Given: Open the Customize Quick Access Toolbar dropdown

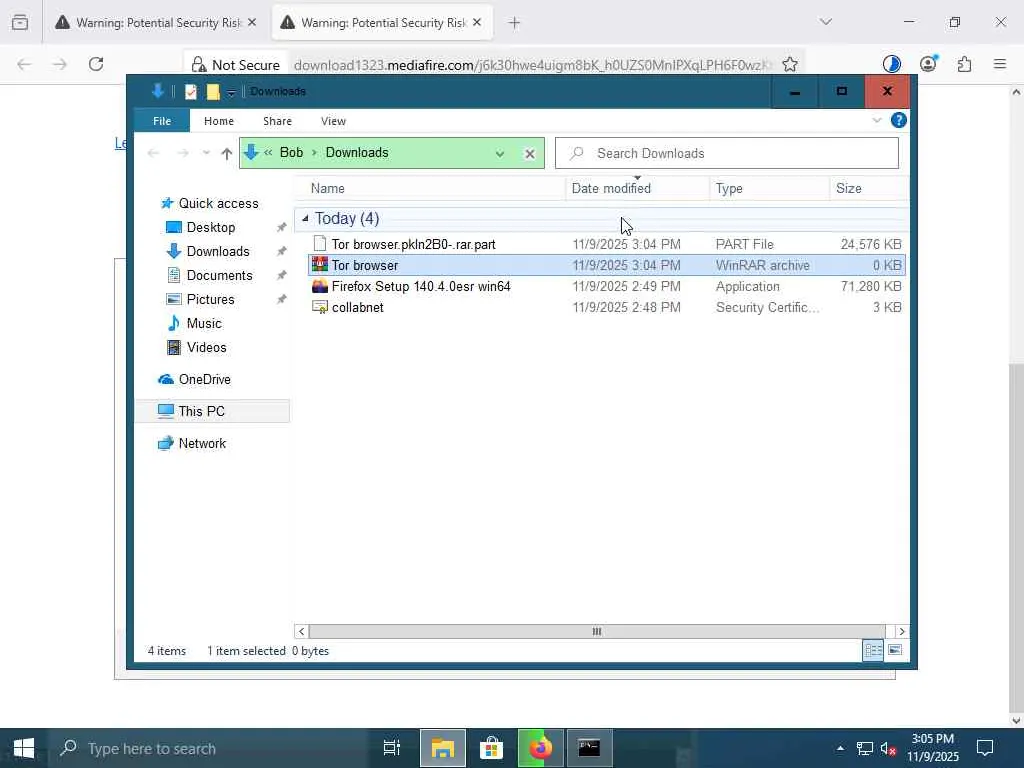Looking at the screenshot, I should [231, 93].
